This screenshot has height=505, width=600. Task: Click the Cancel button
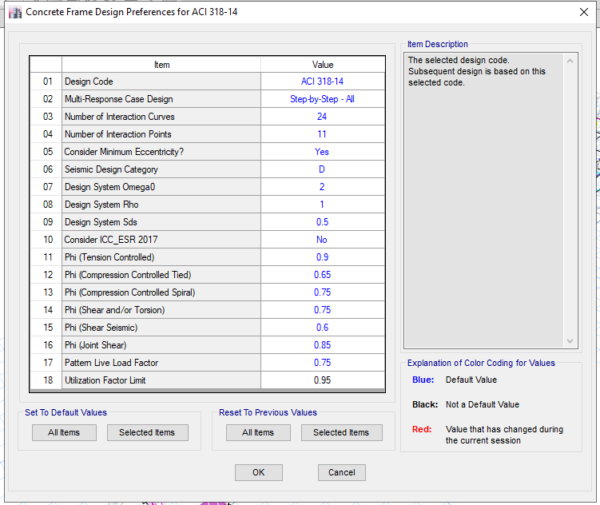[342, 472]
